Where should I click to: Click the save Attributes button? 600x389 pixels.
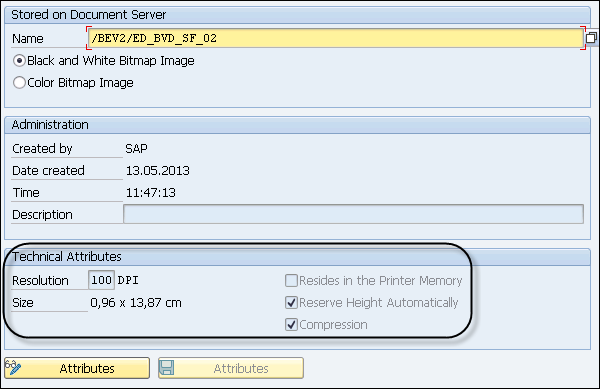tap(231, 368)
